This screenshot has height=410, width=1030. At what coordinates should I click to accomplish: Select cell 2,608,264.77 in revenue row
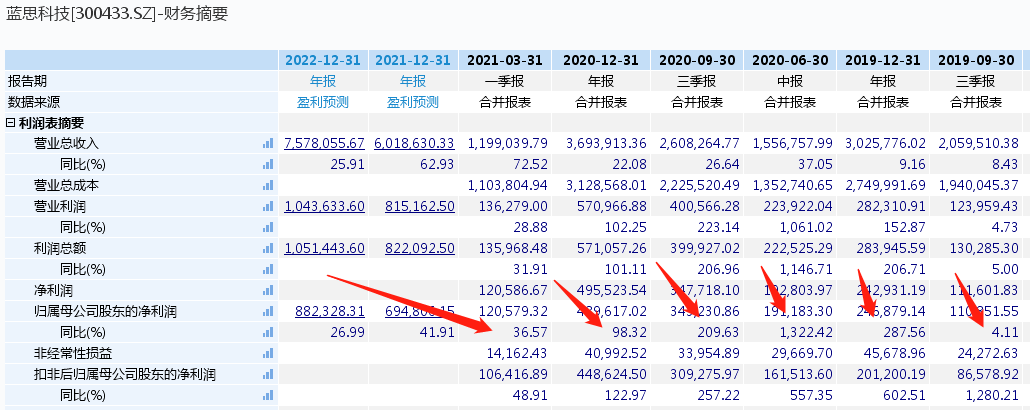pyautogui.click(x=699, y=143)
